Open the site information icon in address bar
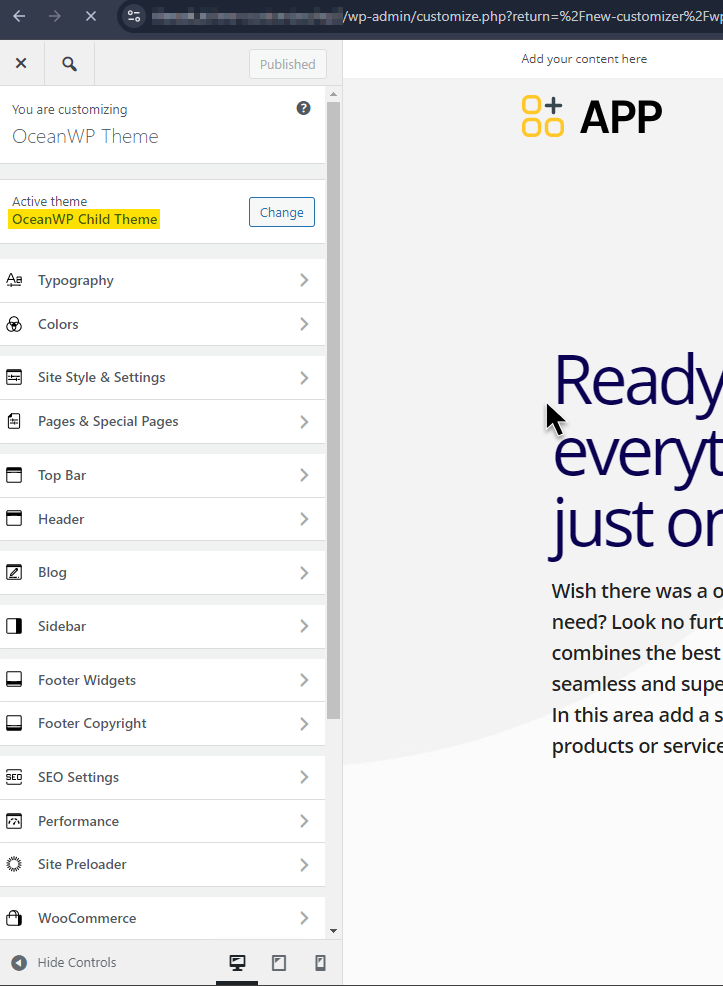Viewport: 723px width, 986px height. tap(134, 16)
